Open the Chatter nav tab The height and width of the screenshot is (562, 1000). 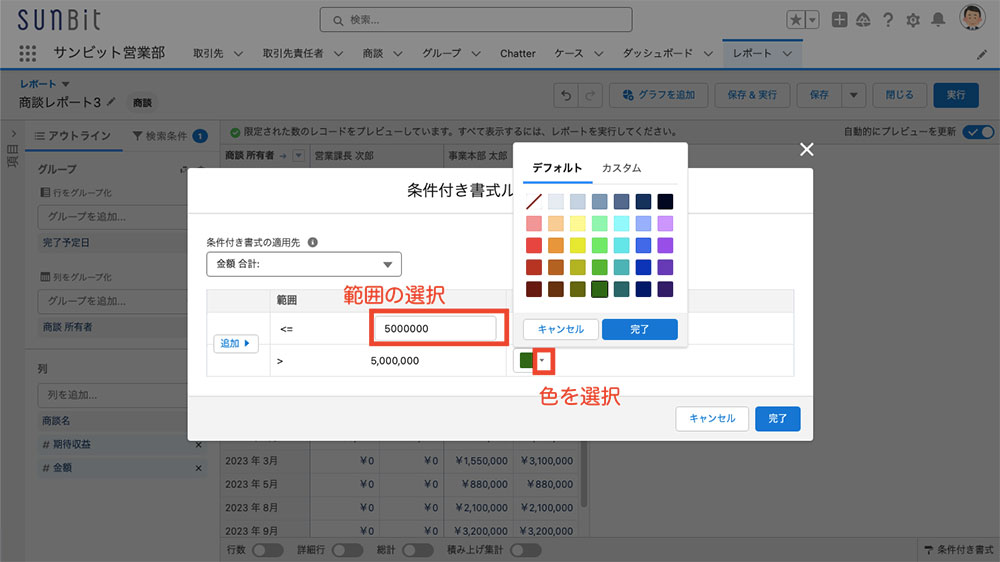tap(517, 54)
